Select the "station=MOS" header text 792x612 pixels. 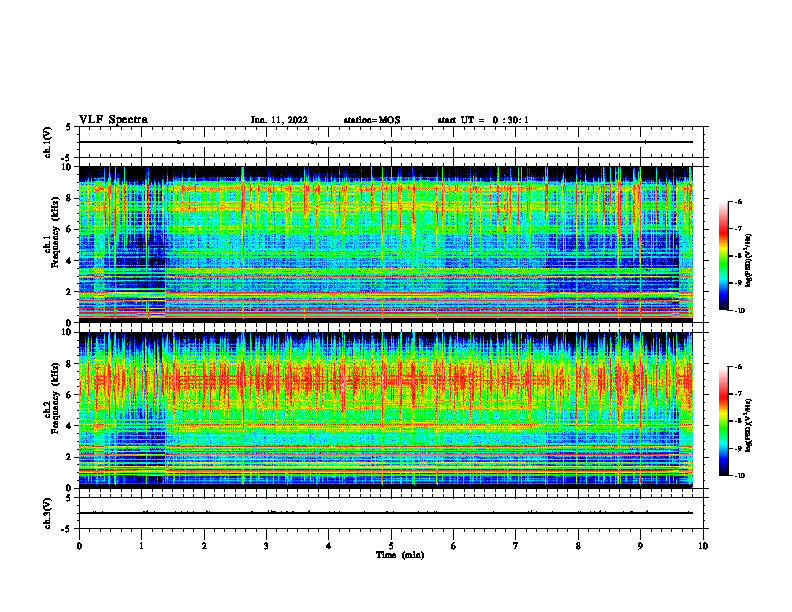[x=372, y=120]
